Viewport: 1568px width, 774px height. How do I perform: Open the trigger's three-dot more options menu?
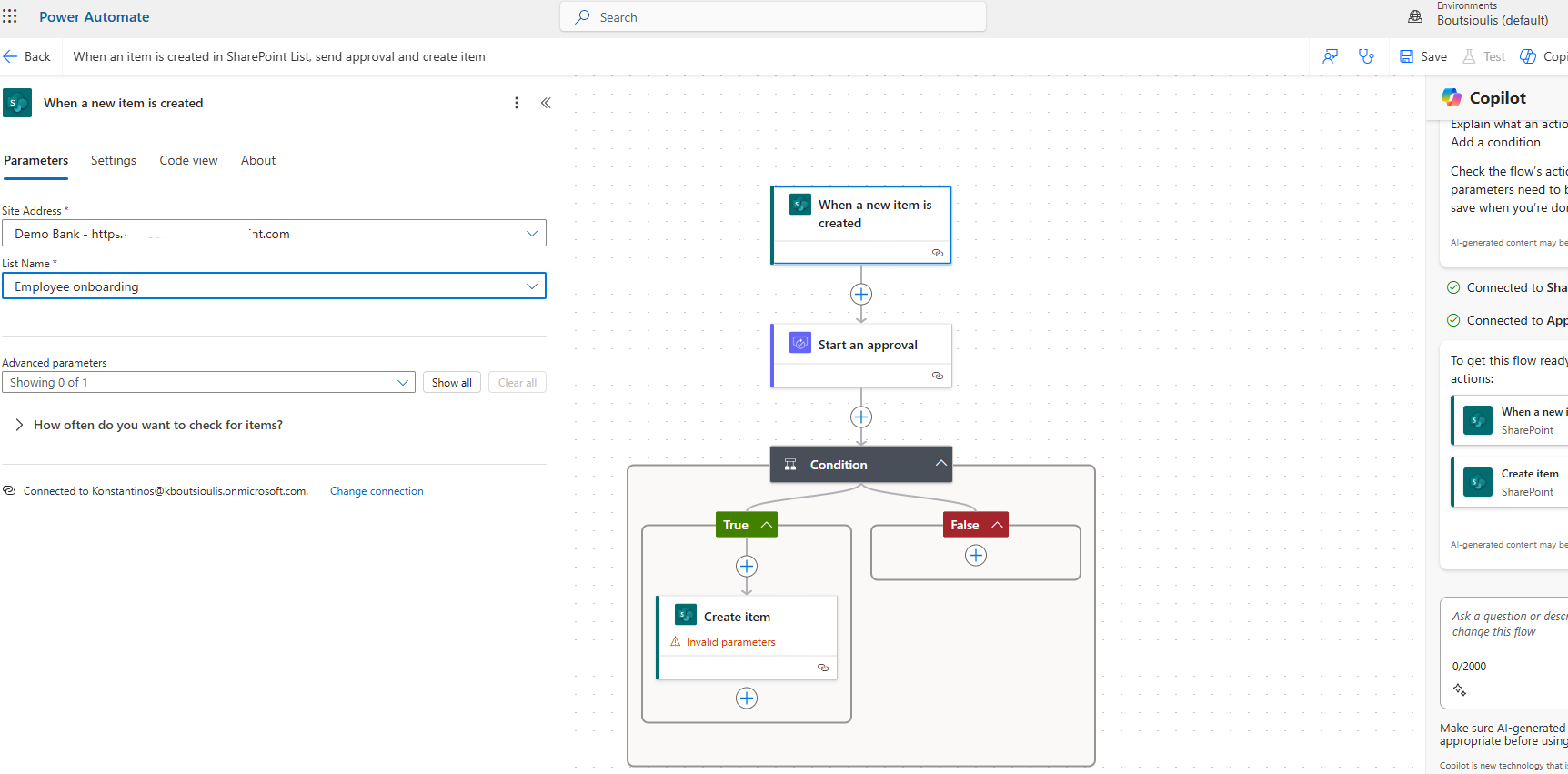(517, 103)
